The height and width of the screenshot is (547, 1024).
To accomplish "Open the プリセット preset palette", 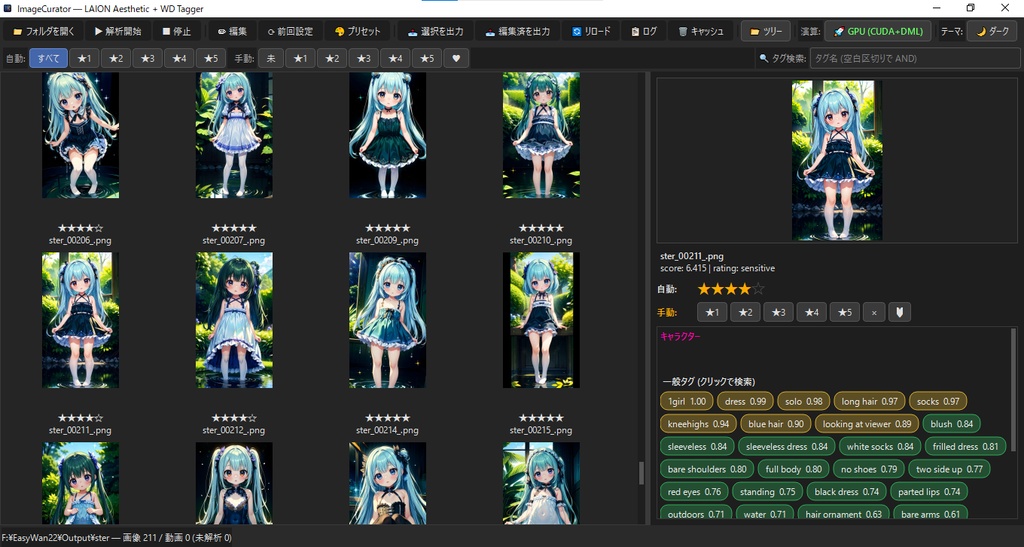I will pyautogui.click(x=357, y=31).
